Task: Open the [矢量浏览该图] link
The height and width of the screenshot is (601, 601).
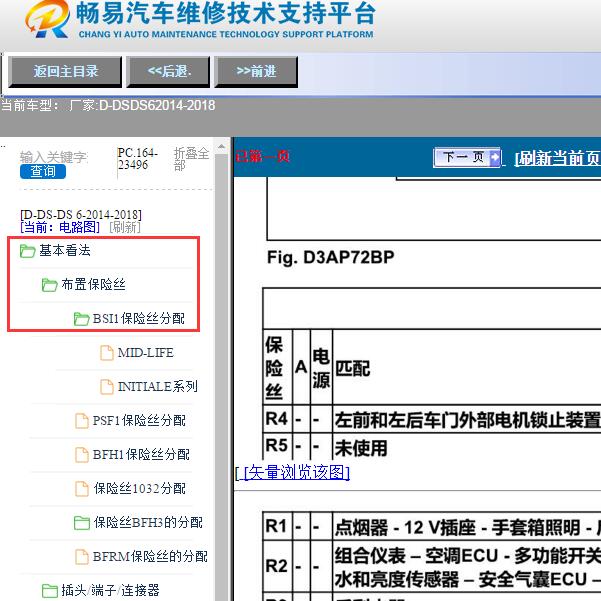Action: [296, 473]
